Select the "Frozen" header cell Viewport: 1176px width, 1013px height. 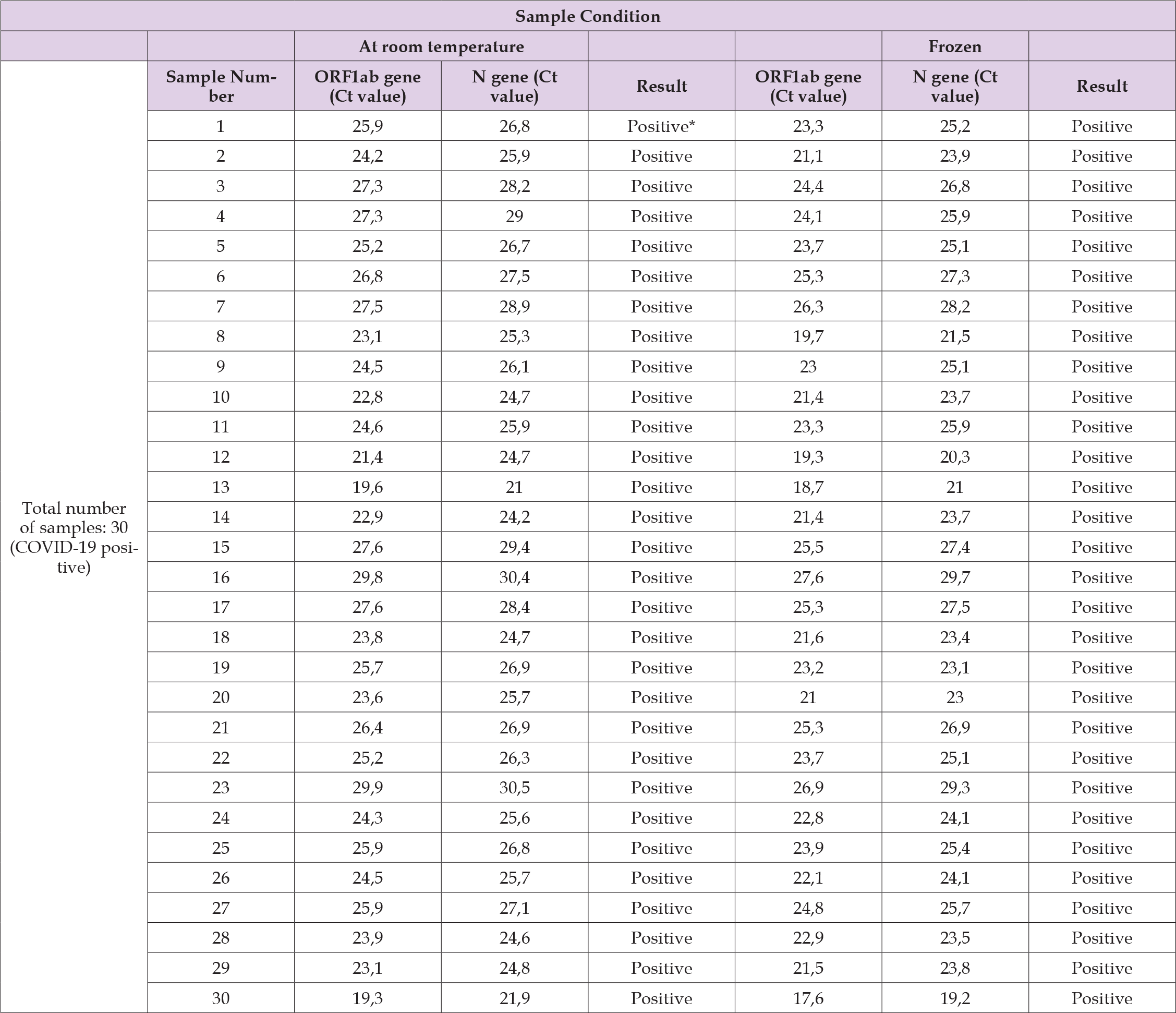(x=955, y=46)
